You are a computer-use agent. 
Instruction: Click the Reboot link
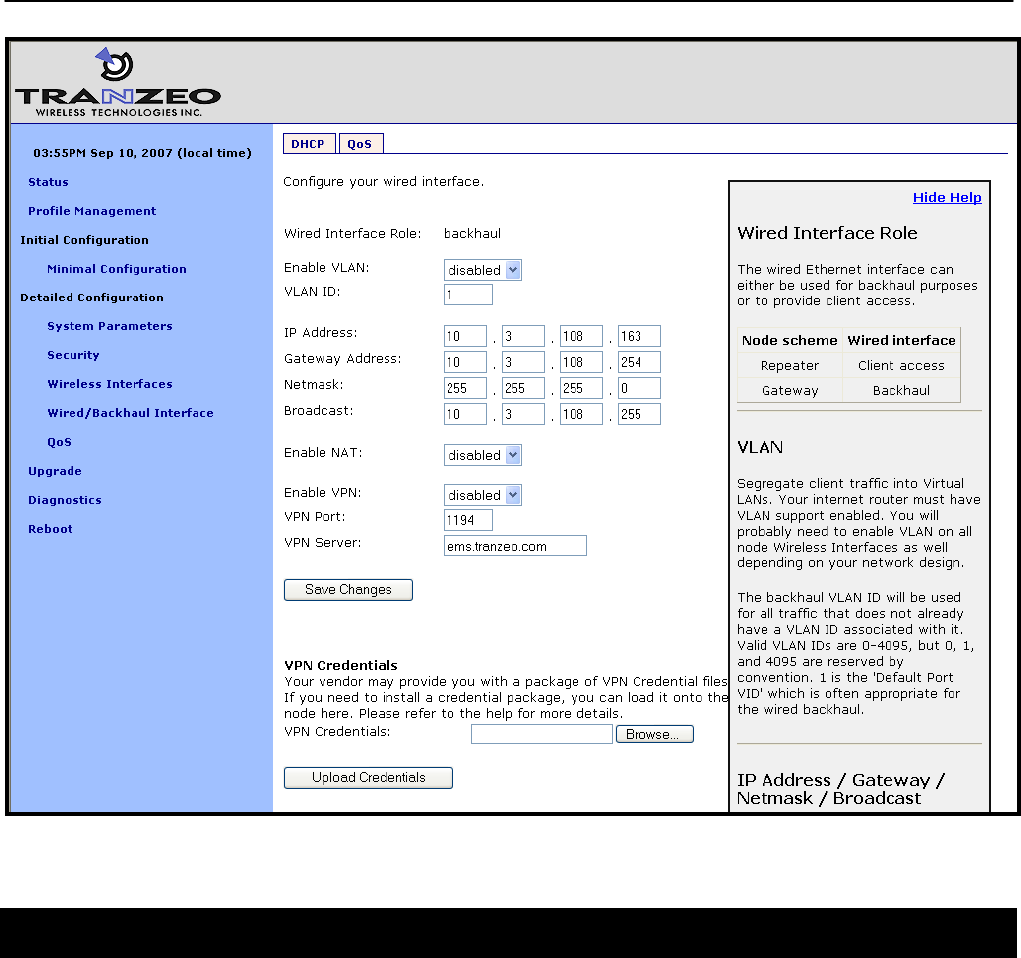pos(50,529)
